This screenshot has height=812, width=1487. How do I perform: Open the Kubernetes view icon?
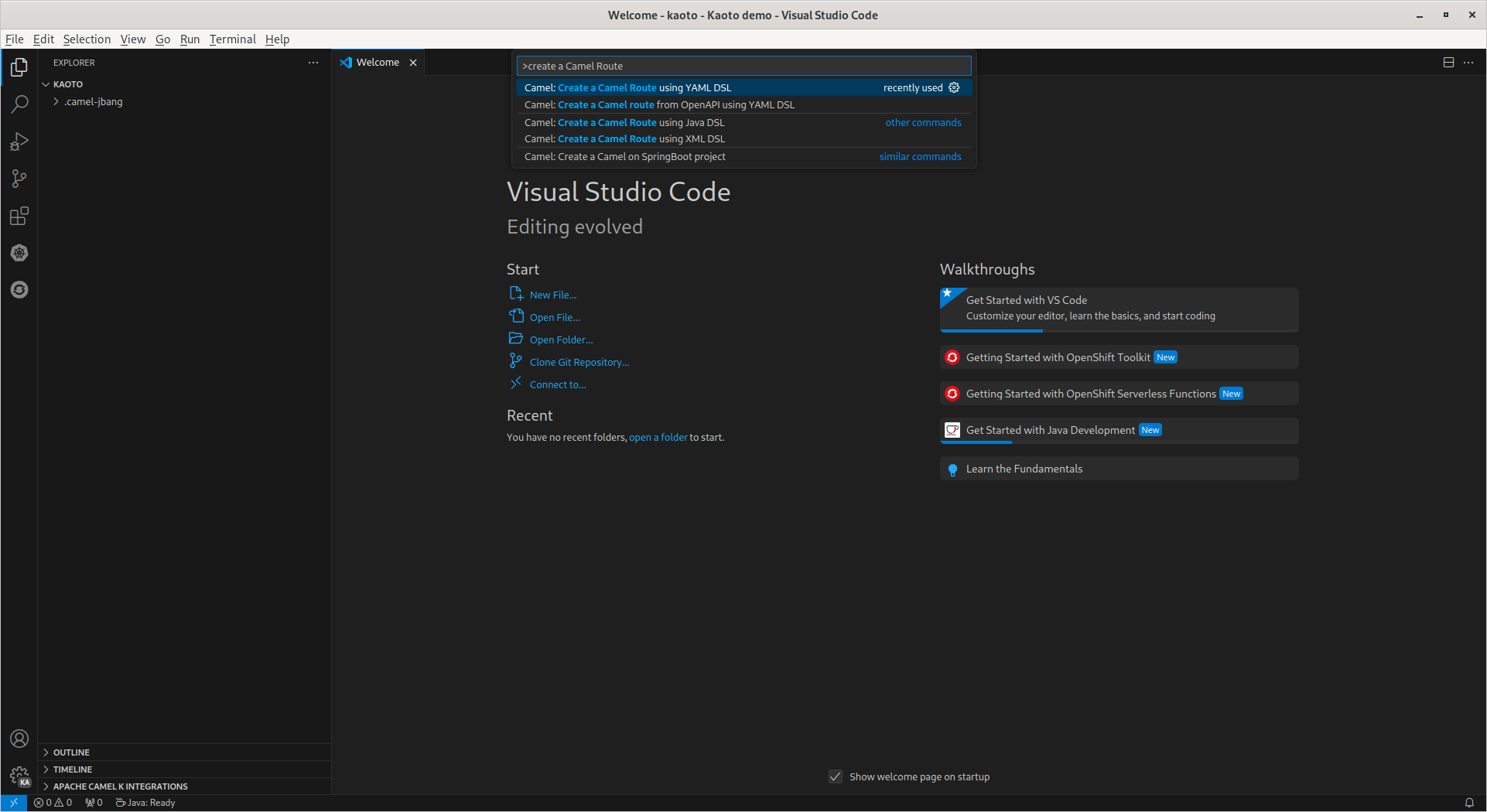pos(19,253)
